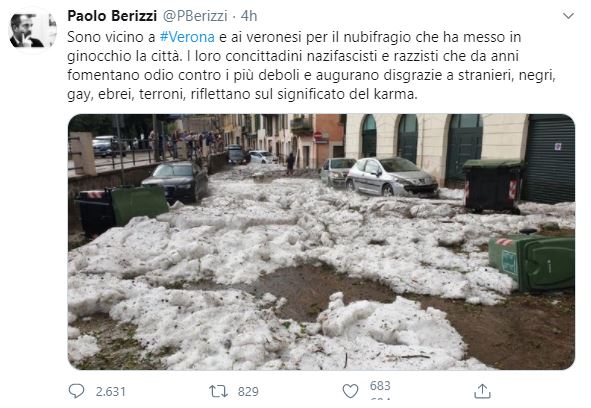Like the tweet with the heart icon
The image size is (591, 408).
coord(350,391)
